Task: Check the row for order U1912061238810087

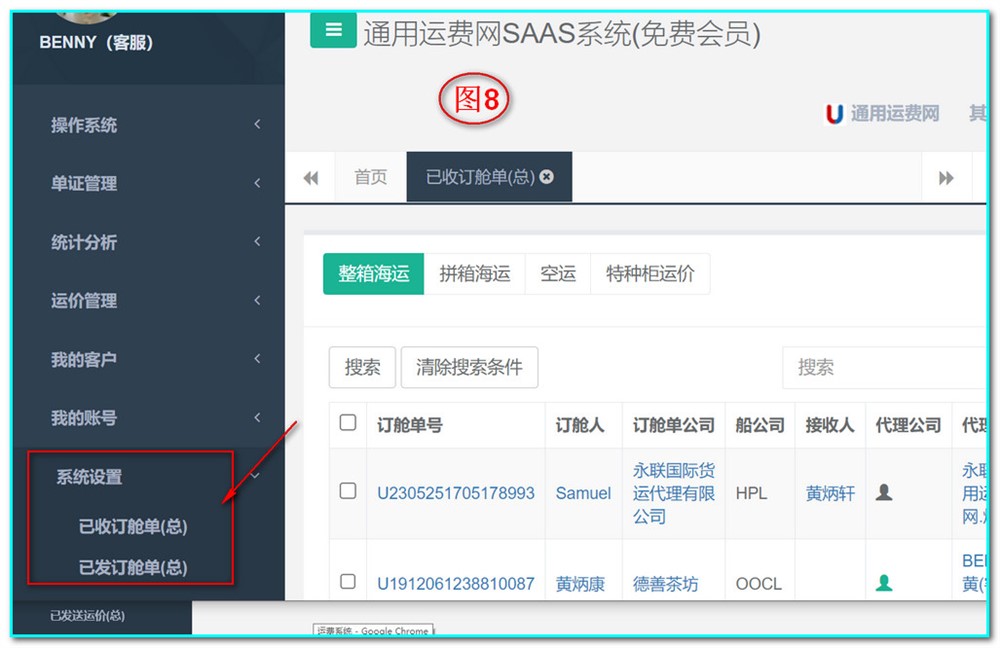Action: (x=348, y=582)
